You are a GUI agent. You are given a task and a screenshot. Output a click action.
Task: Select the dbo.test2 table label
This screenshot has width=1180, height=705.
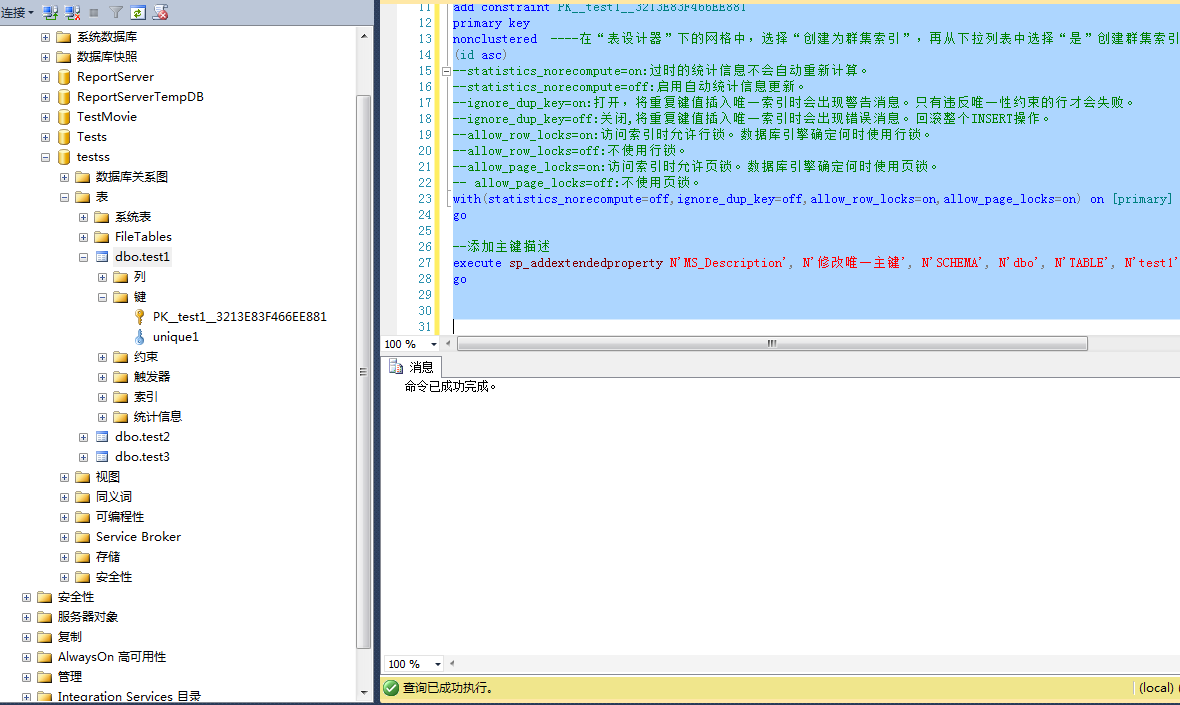pos(142,436)
